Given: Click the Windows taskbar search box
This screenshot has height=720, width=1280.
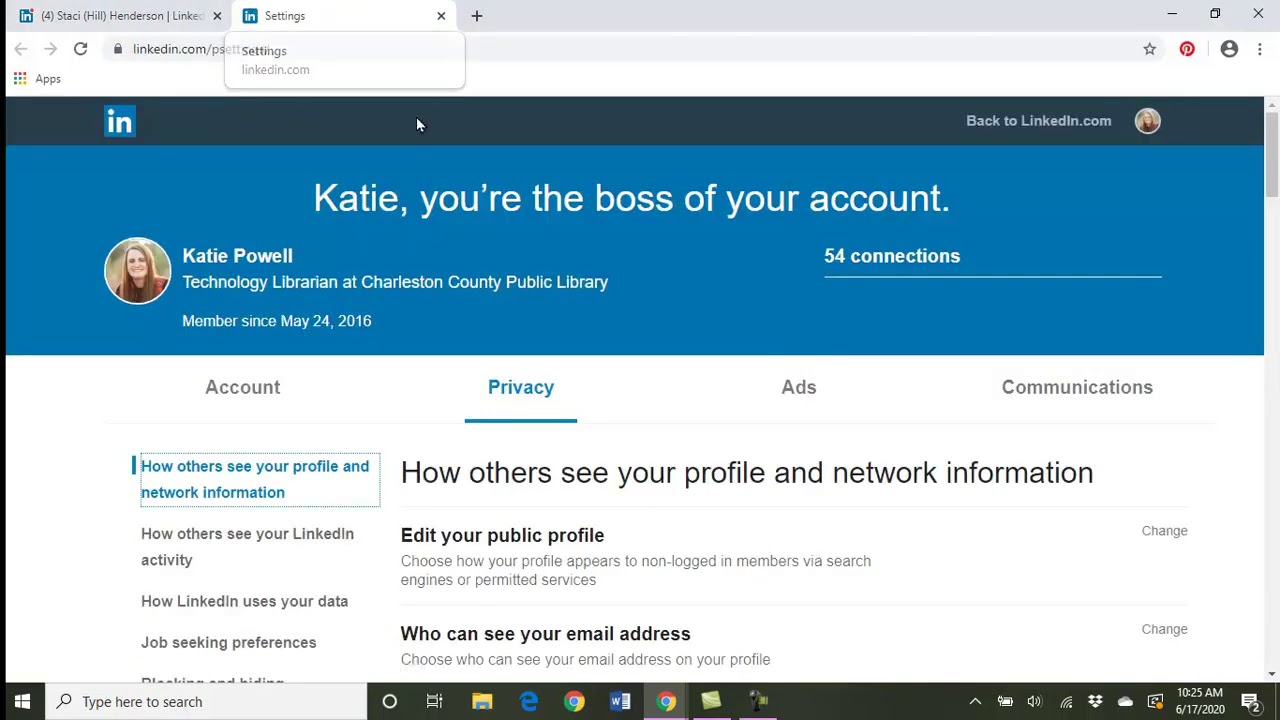Looking at the screenshot, I should click(207, 702).
